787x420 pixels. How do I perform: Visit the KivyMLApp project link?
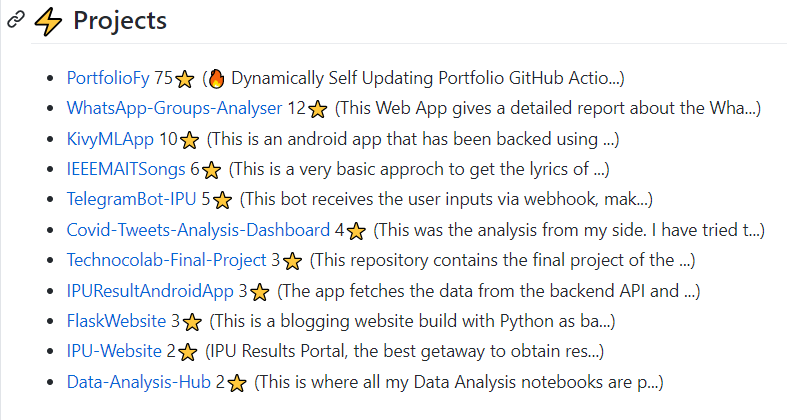[110, 139]
